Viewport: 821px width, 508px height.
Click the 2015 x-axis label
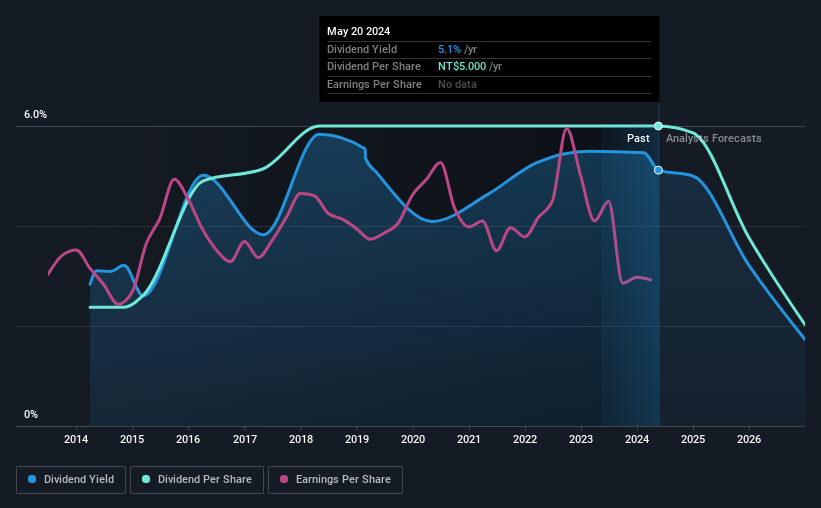(132, 439)
